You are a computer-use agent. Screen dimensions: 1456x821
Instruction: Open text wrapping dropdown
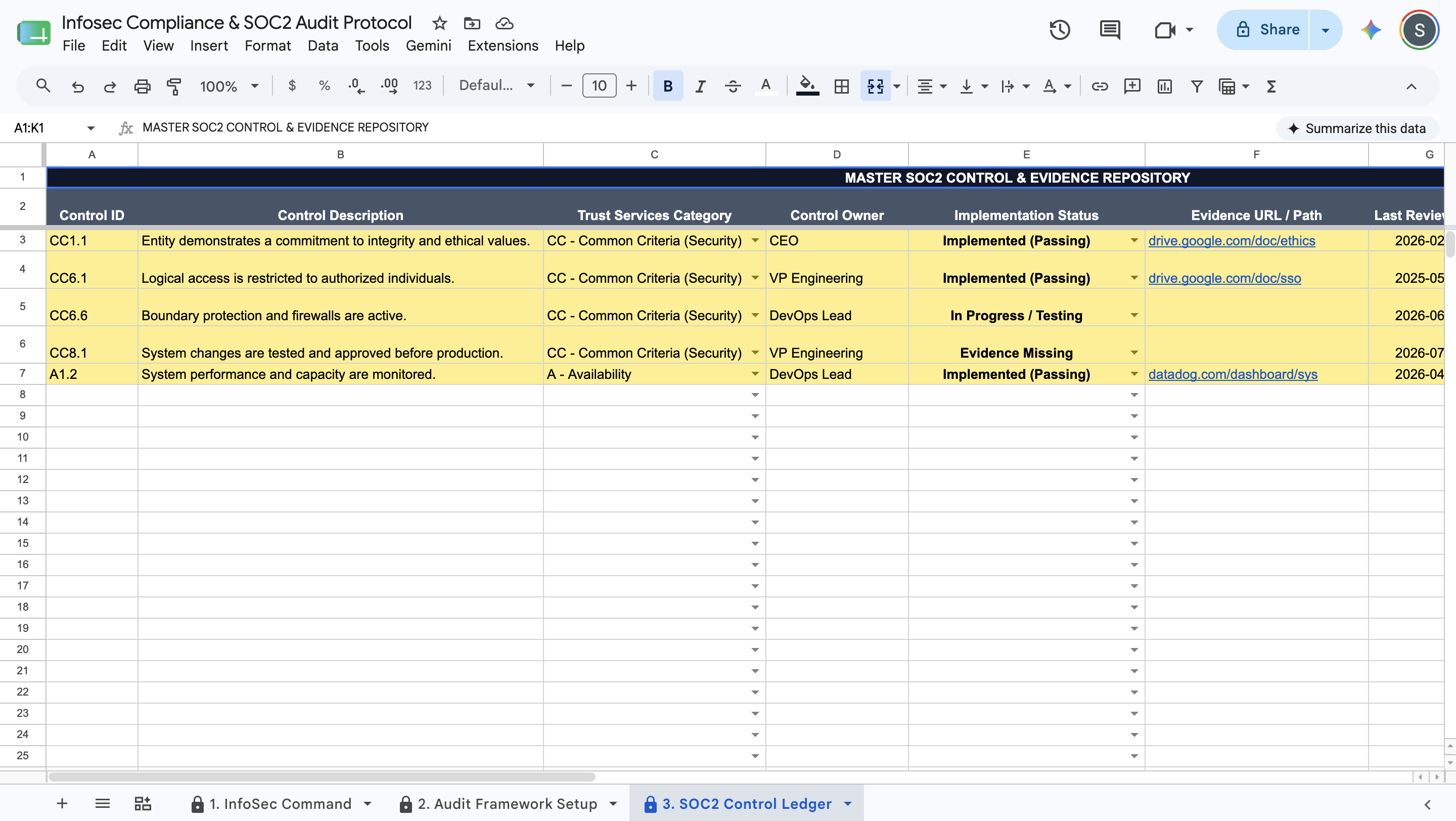(x=1015, y=86)
